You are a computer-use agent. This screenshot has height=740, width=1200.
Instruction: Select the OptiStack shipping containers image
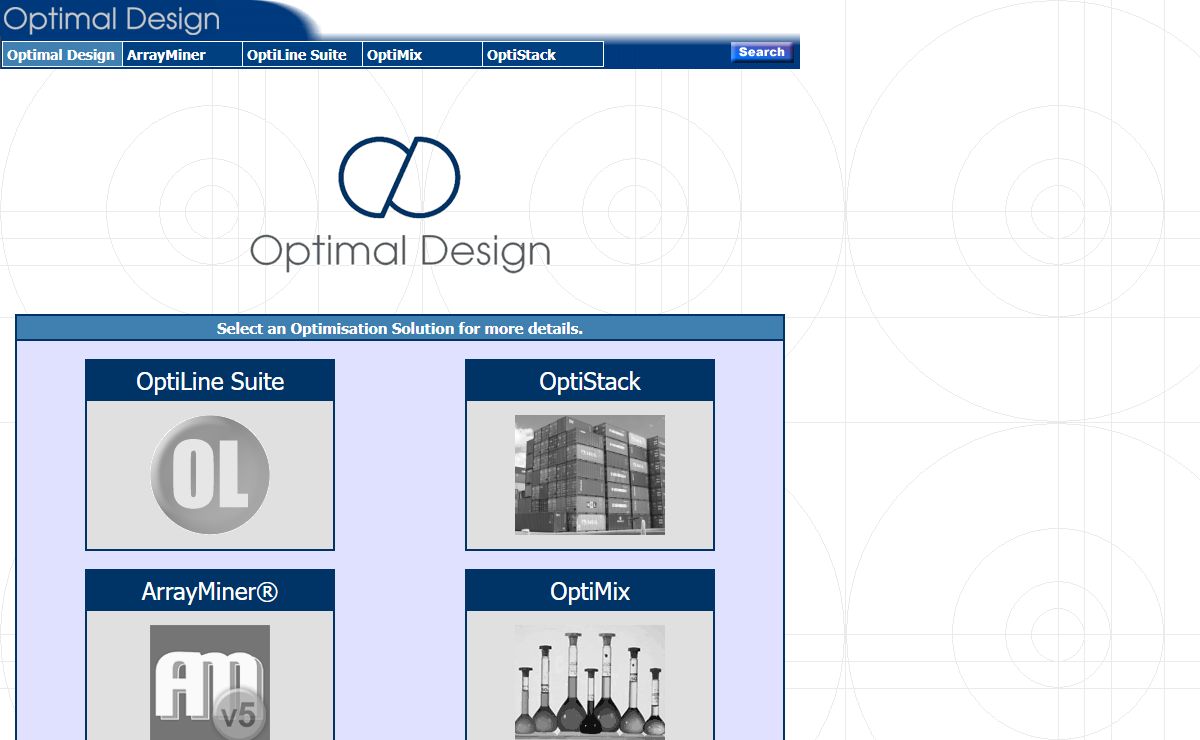point(590,475)
